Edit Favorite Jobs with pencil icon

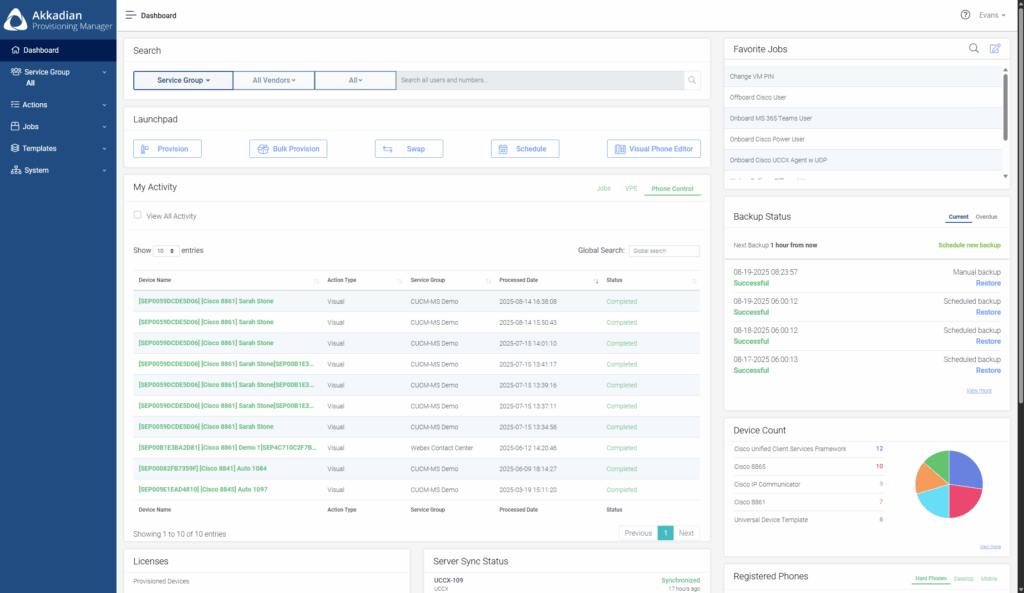(x=995, y=48)
